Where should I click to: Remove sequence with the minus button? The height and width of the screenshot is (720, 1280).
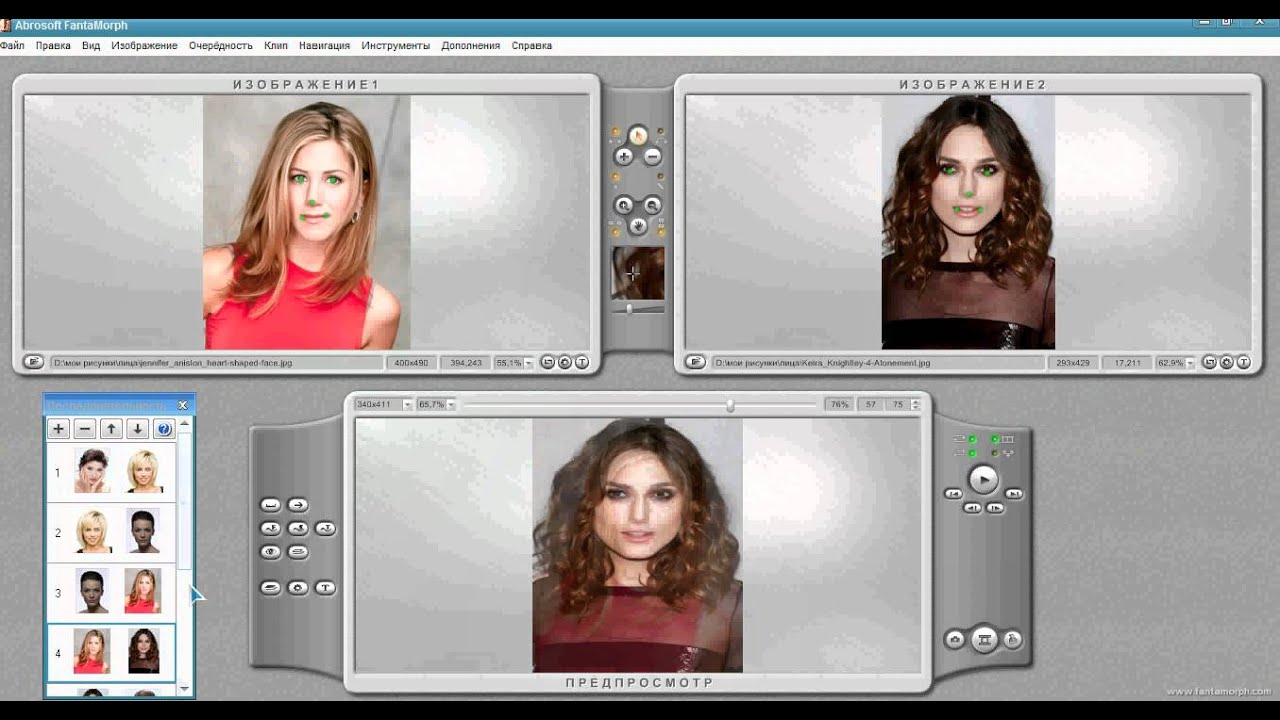[85, 429]
